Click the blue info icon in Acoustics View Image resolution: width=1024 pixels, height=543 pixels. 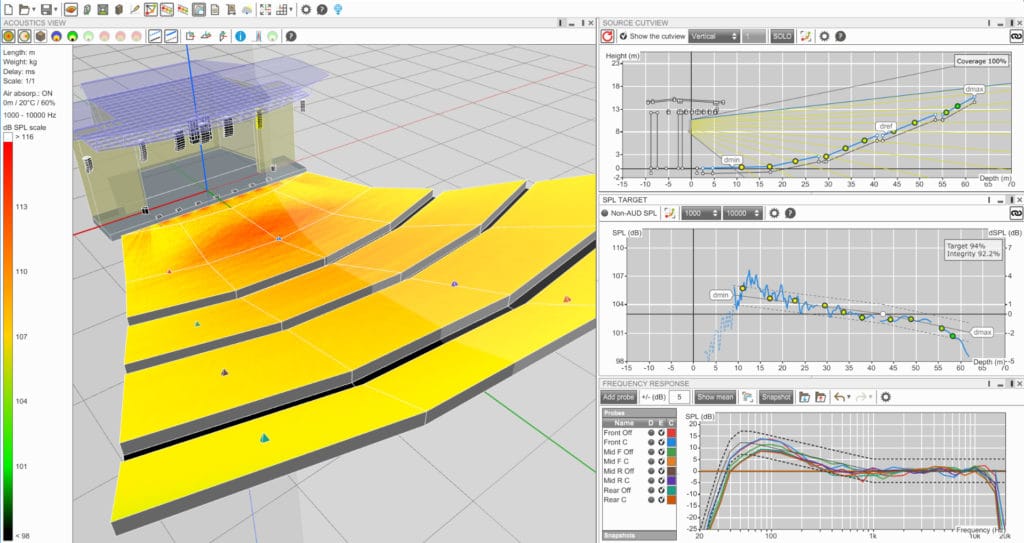[240, 36]
